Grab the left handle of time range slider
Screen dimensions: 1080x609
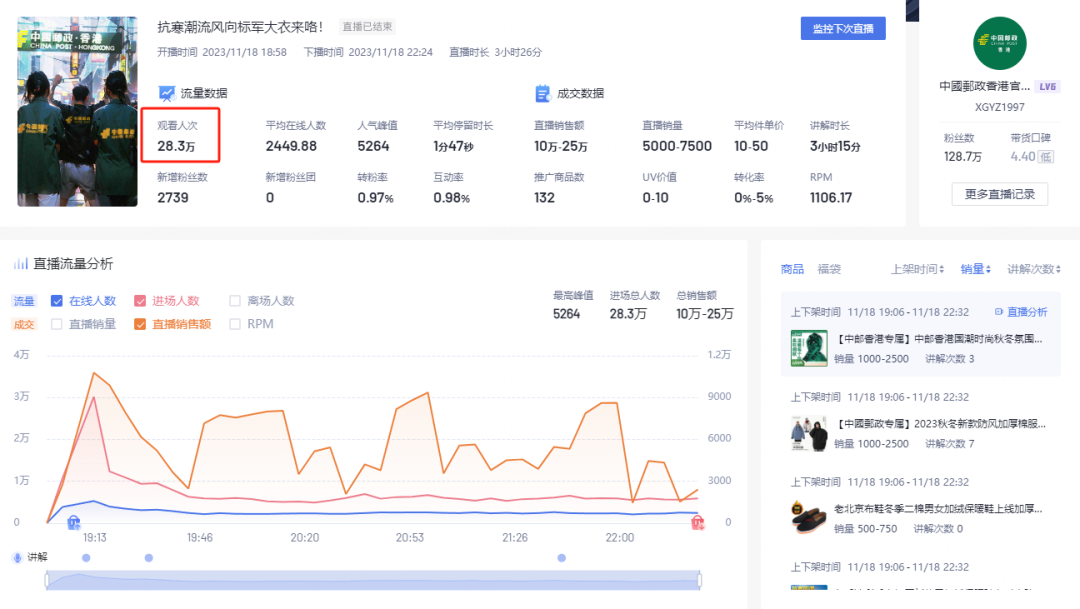point(47,580)
